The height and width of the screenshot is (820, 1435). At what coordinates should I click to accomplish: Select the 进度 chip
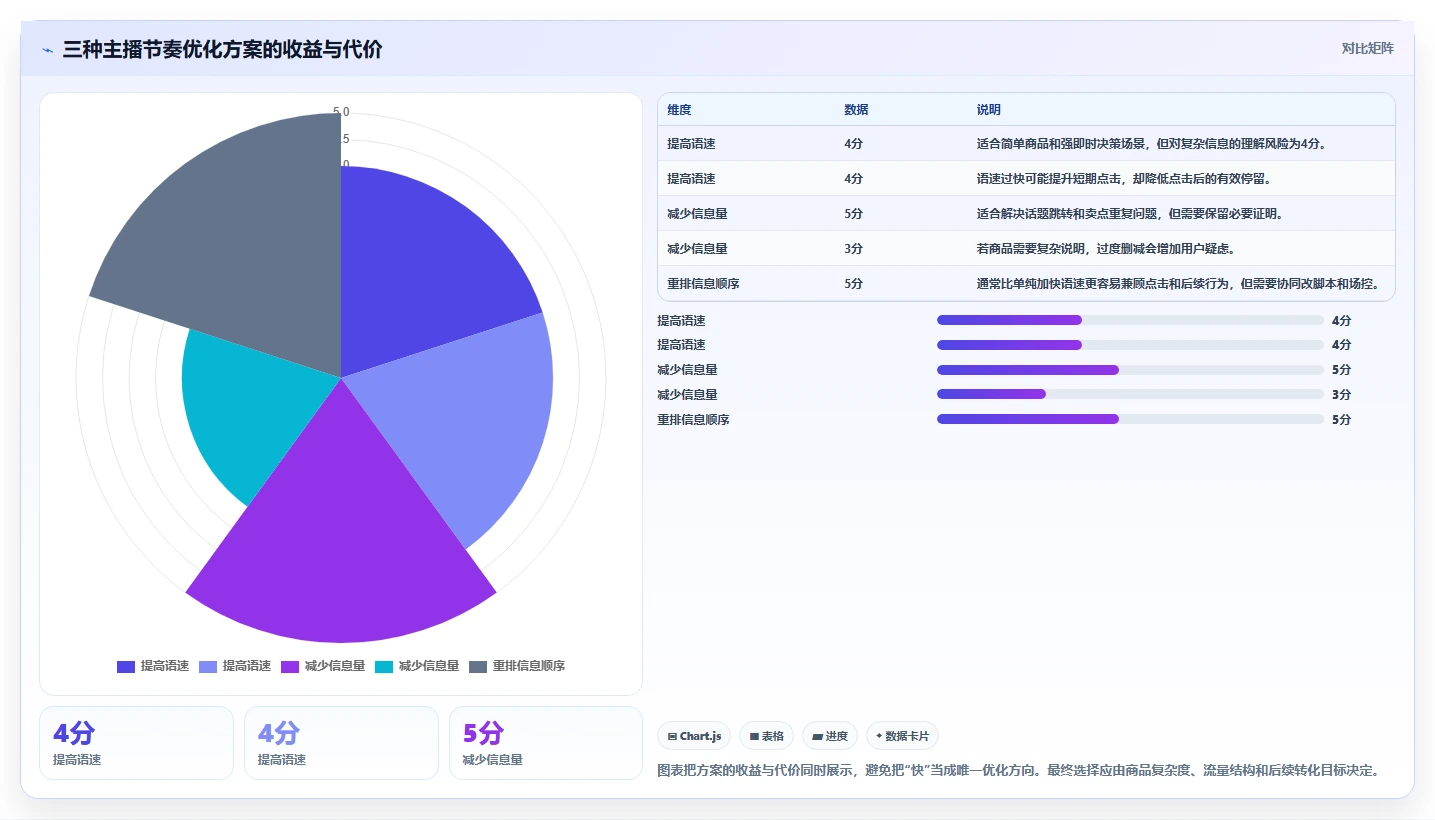point(829,736)
